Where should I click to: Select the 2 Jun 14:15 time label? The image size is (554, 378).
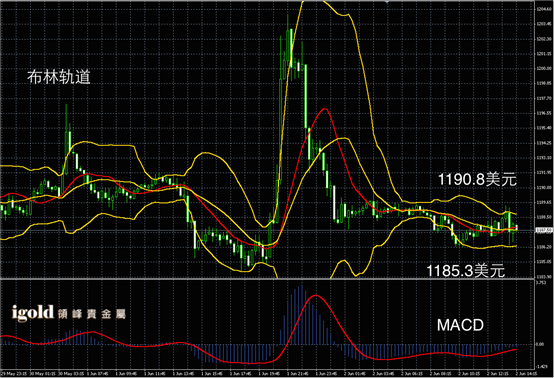526,373
